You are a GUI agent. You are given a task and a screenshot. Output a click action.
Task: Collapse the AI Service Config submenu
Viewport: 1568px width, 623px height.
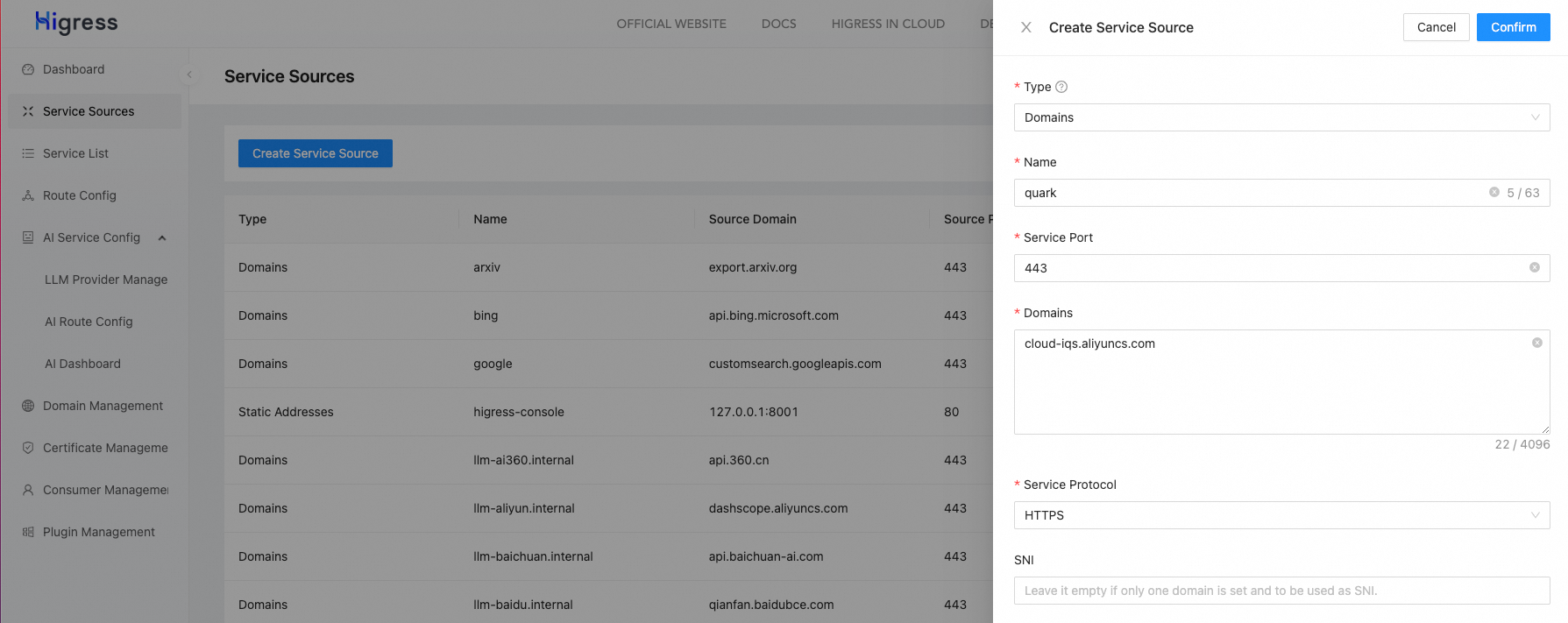162,237
